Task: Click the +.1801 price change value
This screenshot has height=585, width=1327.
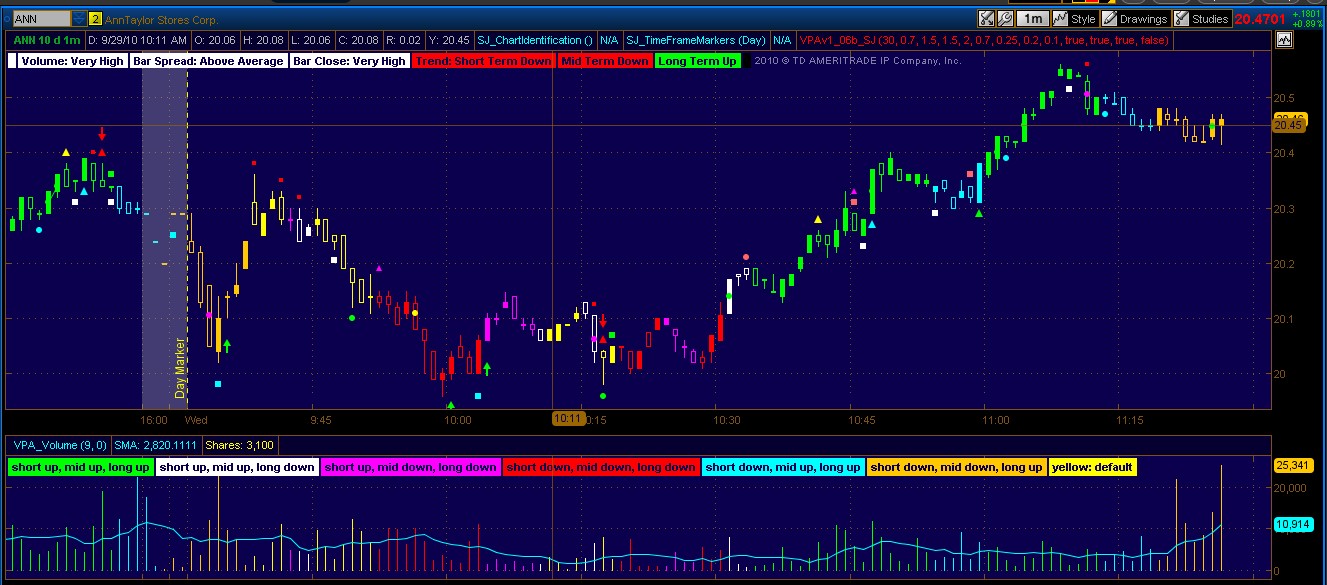Action: click(1306, 14)
